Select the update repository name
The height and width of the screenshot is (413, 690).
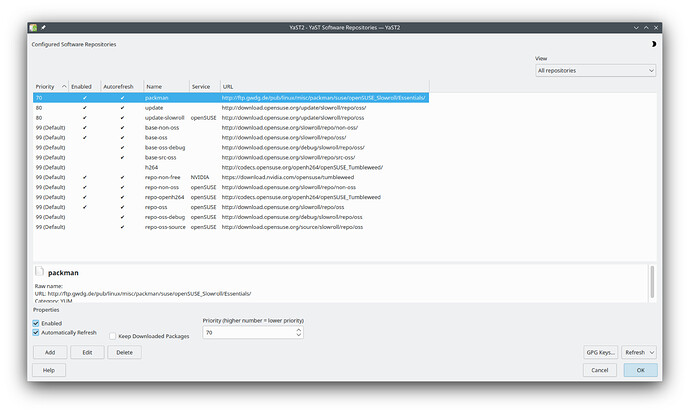154,108
